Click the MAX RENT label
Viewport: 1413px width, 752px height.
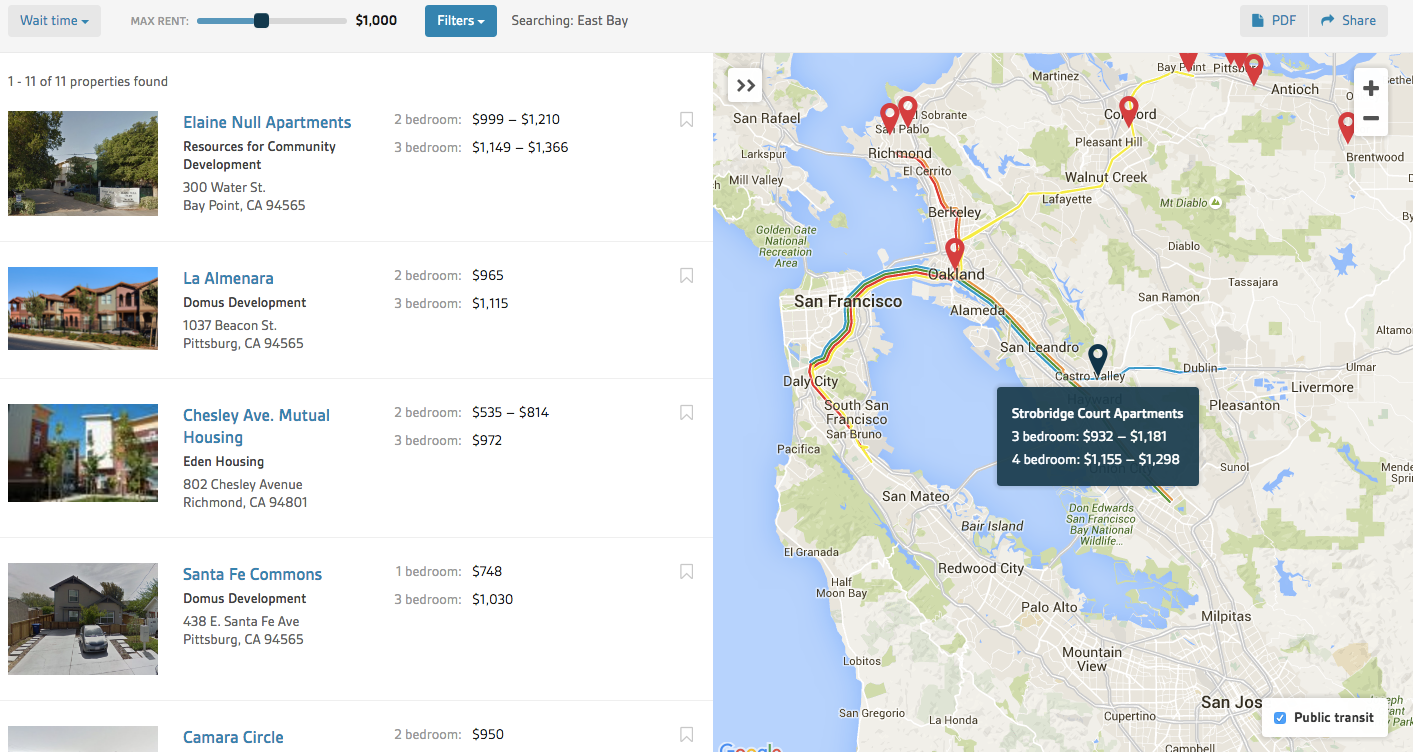[160, 21]
